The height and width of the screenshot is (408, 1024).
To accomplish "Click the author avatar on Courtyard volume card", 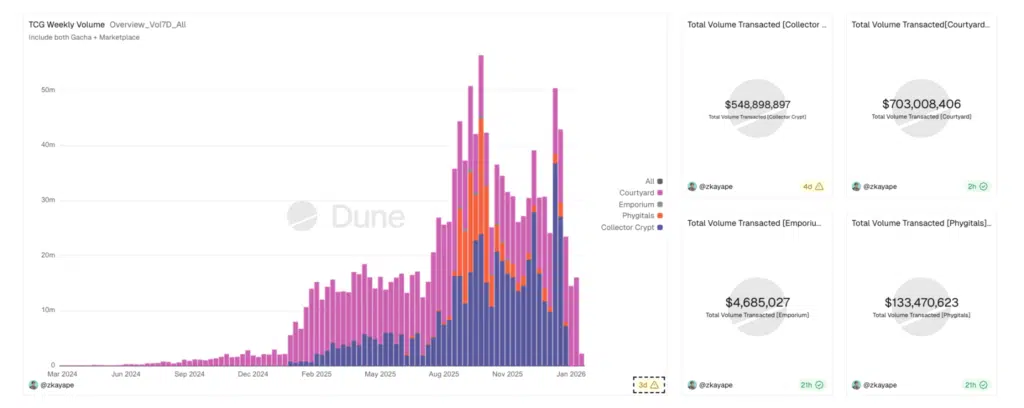I will point(857,186).
